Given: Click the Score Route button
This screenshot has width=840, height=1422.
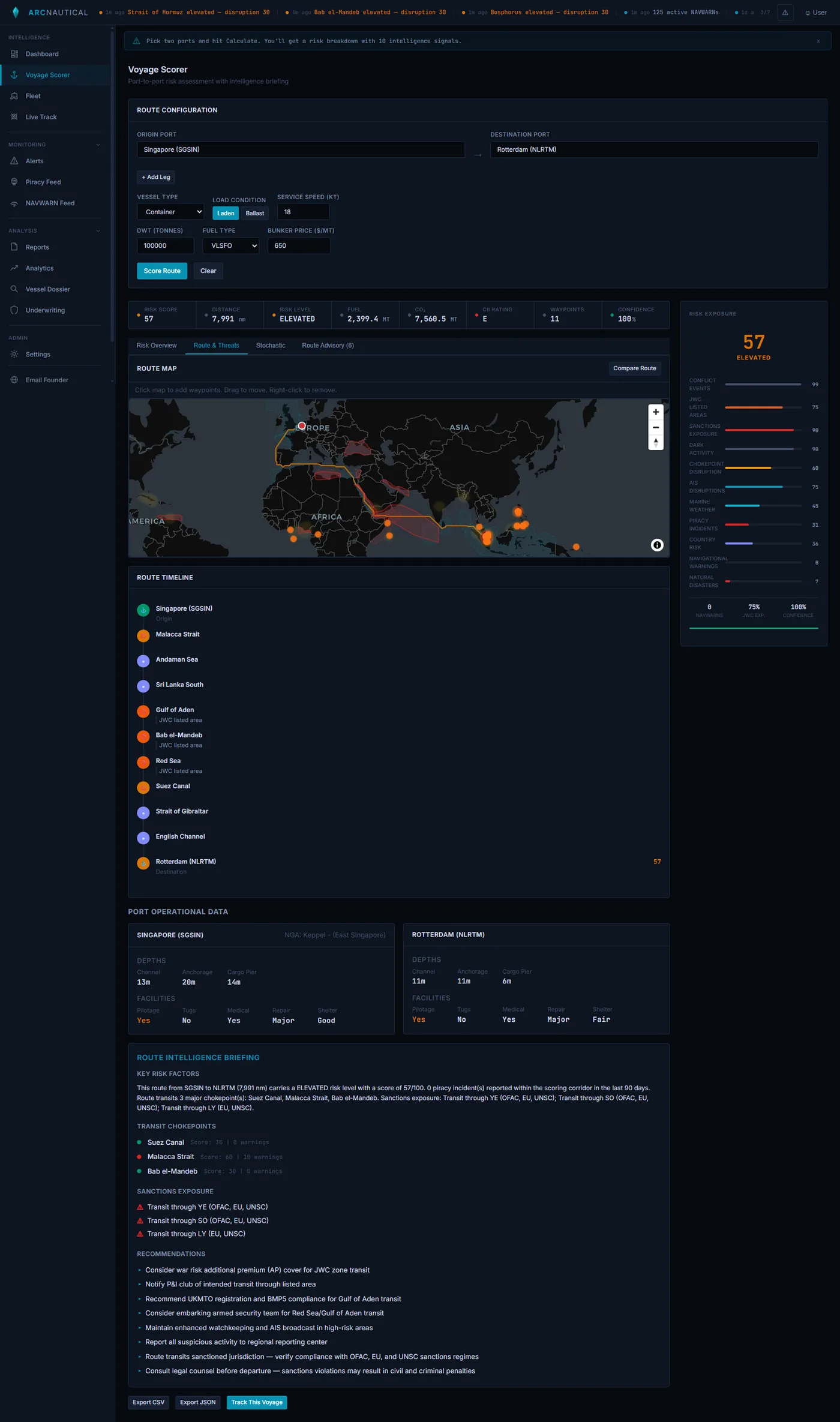Looking at the screenshot, I should [x=162, y=271].
